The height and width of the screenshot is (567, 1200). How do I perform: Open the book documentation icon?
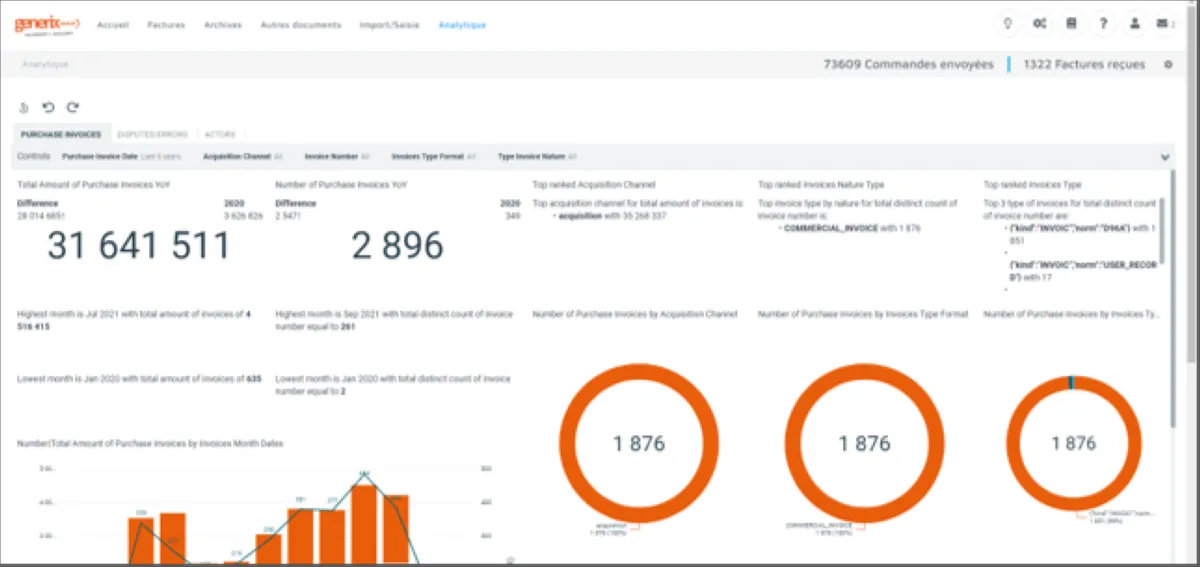click(1071, 24)
